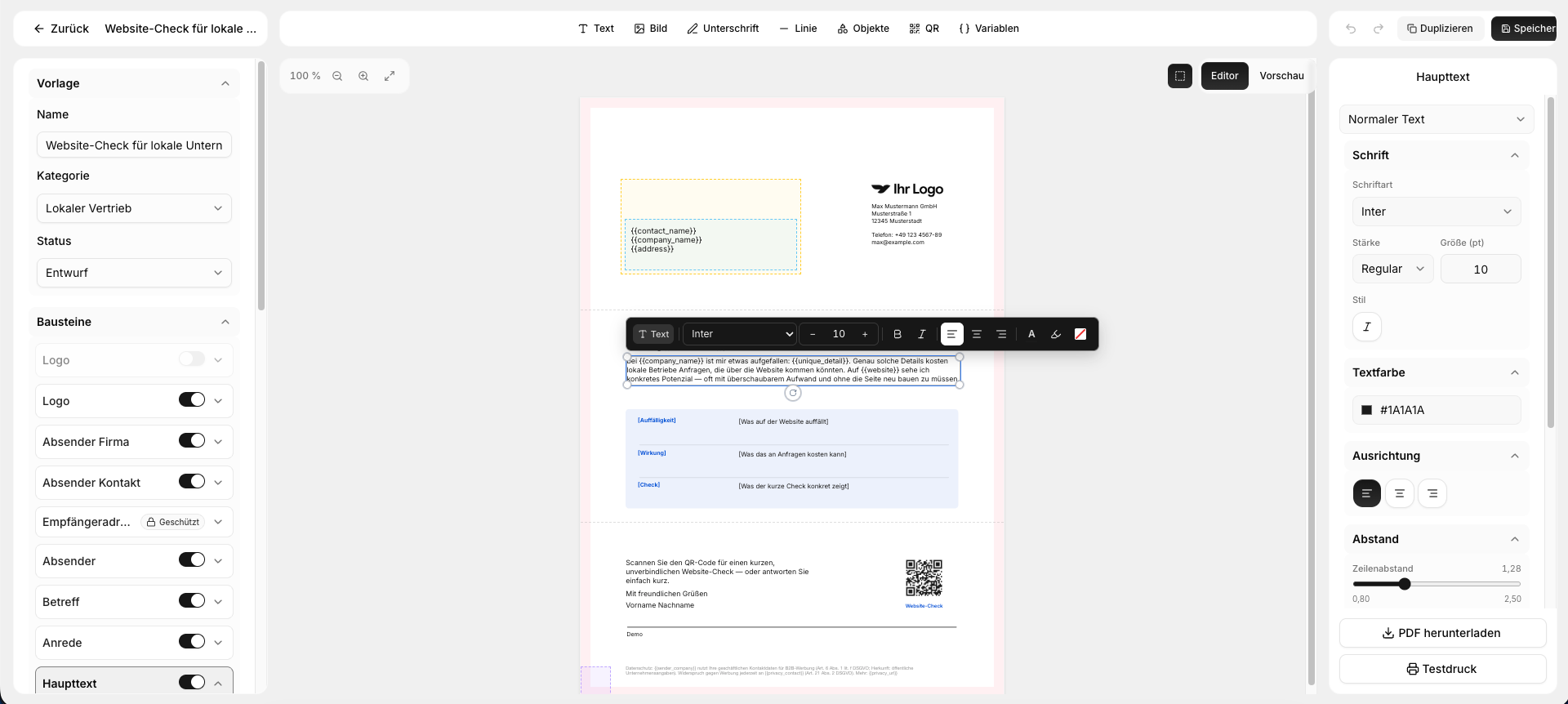The image size is (1568, 704).
Task: Turn off the Betreff block
Action: click(192, 600)
